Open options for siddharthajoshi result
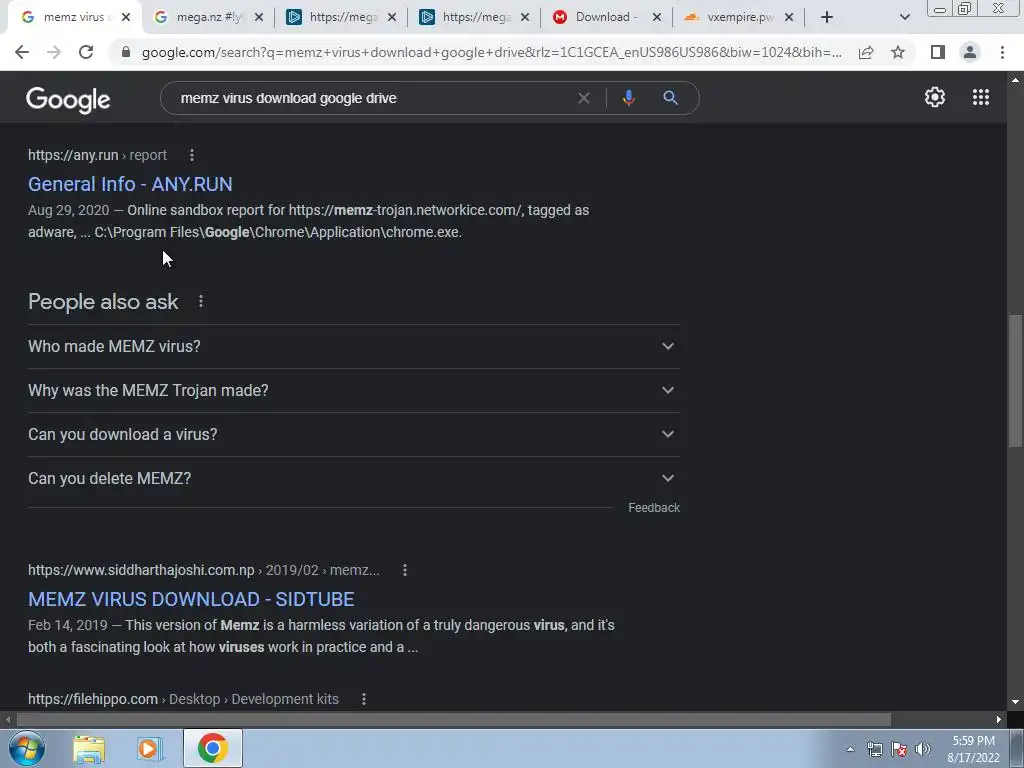This screenshot has height=768, width=1024. click(x=405, y=570)
